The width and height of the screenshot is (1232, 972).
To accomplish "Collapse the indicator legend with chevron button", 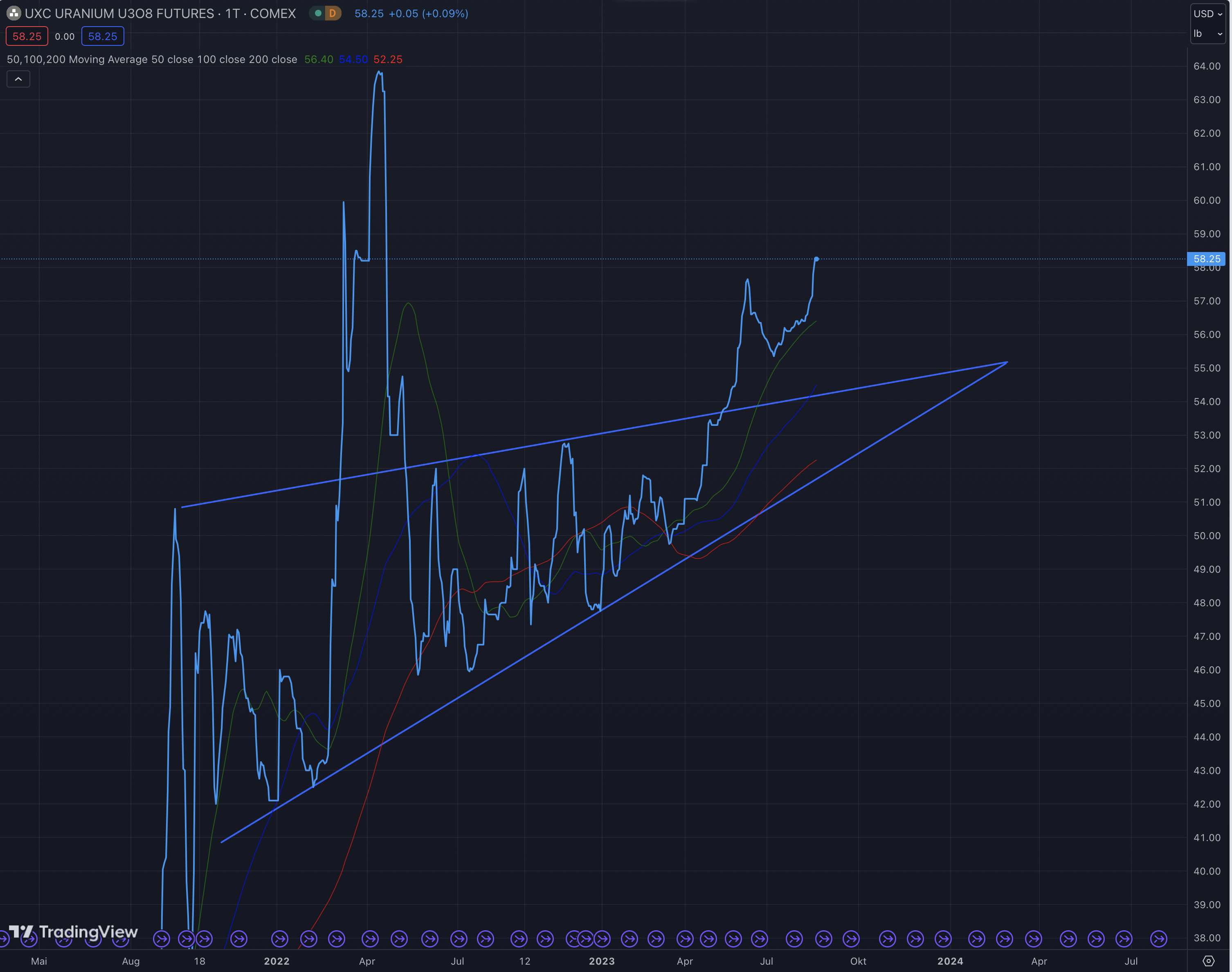I will click(x=18, y=79).
